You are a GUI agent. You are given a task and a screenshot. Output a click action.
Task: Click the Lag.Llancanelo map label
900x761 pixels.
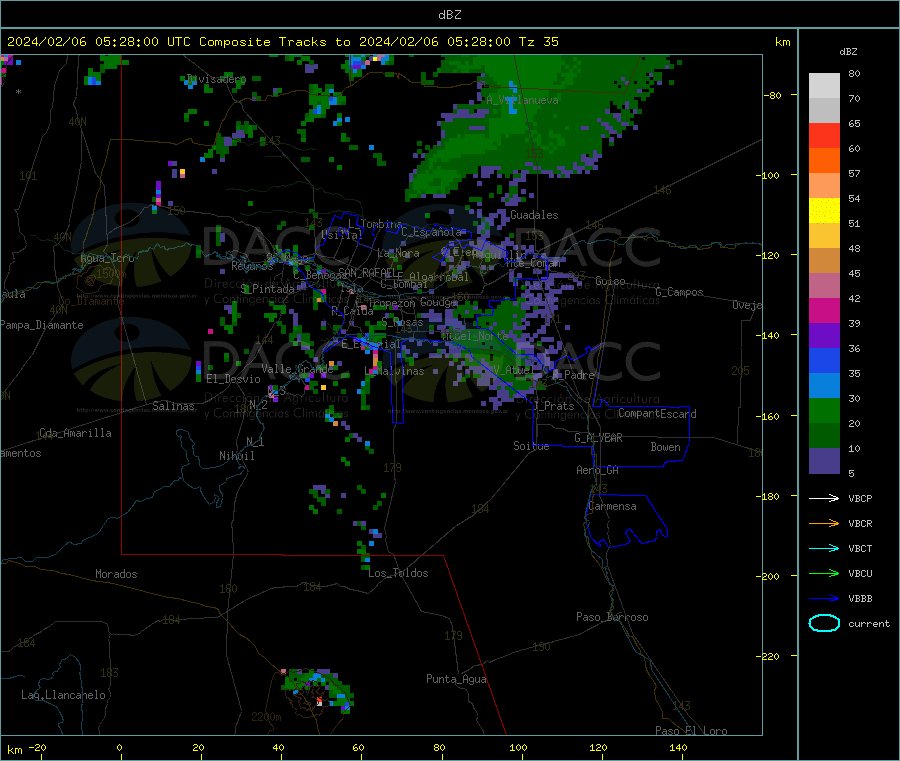pyautogui.click(x=63, y=695)
